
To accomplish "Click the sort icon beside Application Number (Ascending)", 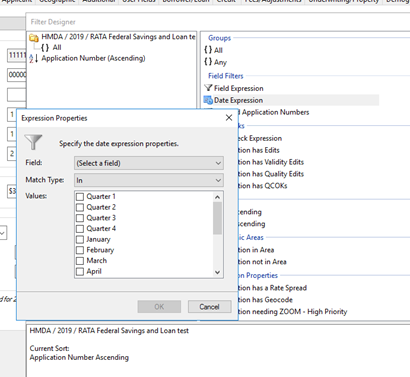I will click(34, 59).
